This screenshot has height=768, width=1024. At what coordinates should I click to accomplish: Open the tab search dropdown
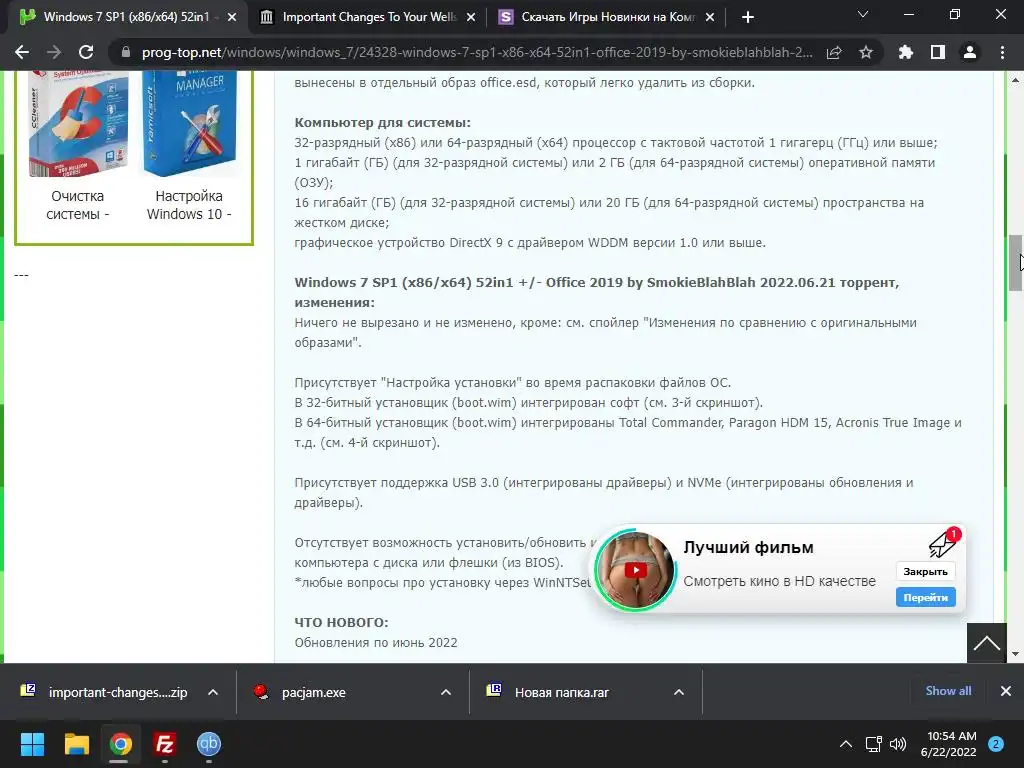[863, 14]
